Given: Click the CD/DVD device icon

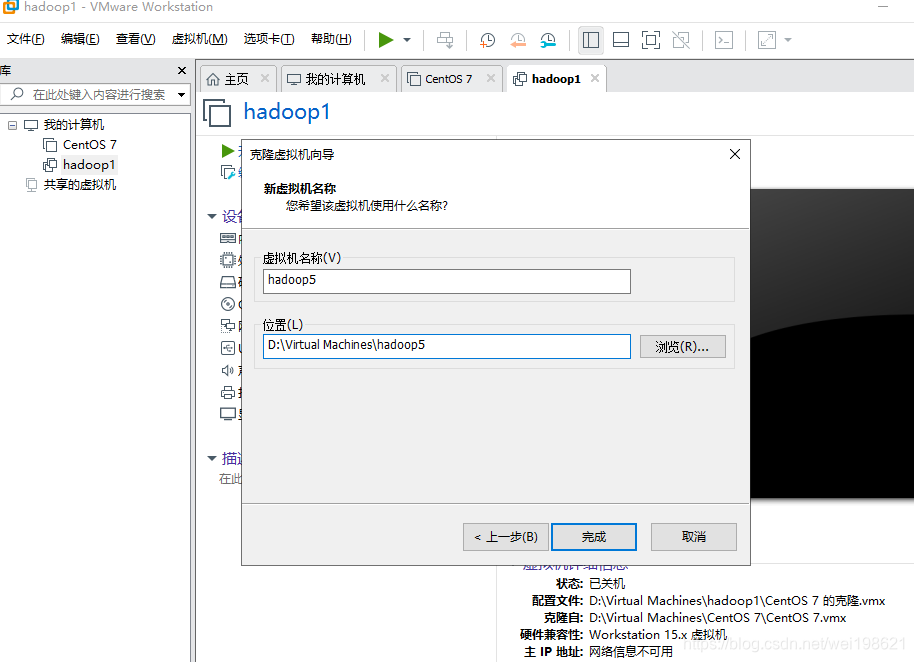Looking at the screenshot, I should click(x=228, y=304).
